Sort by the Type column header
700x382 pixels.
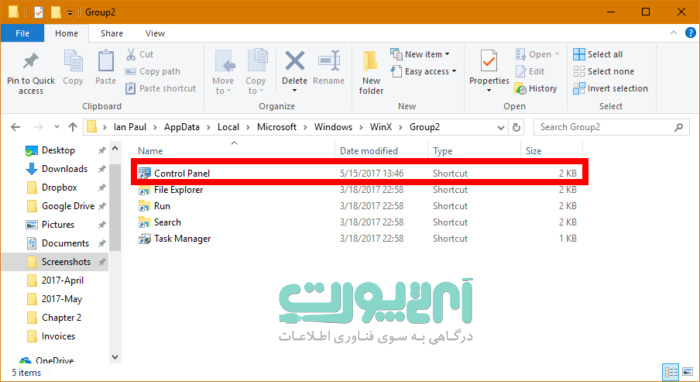[474, 151]
